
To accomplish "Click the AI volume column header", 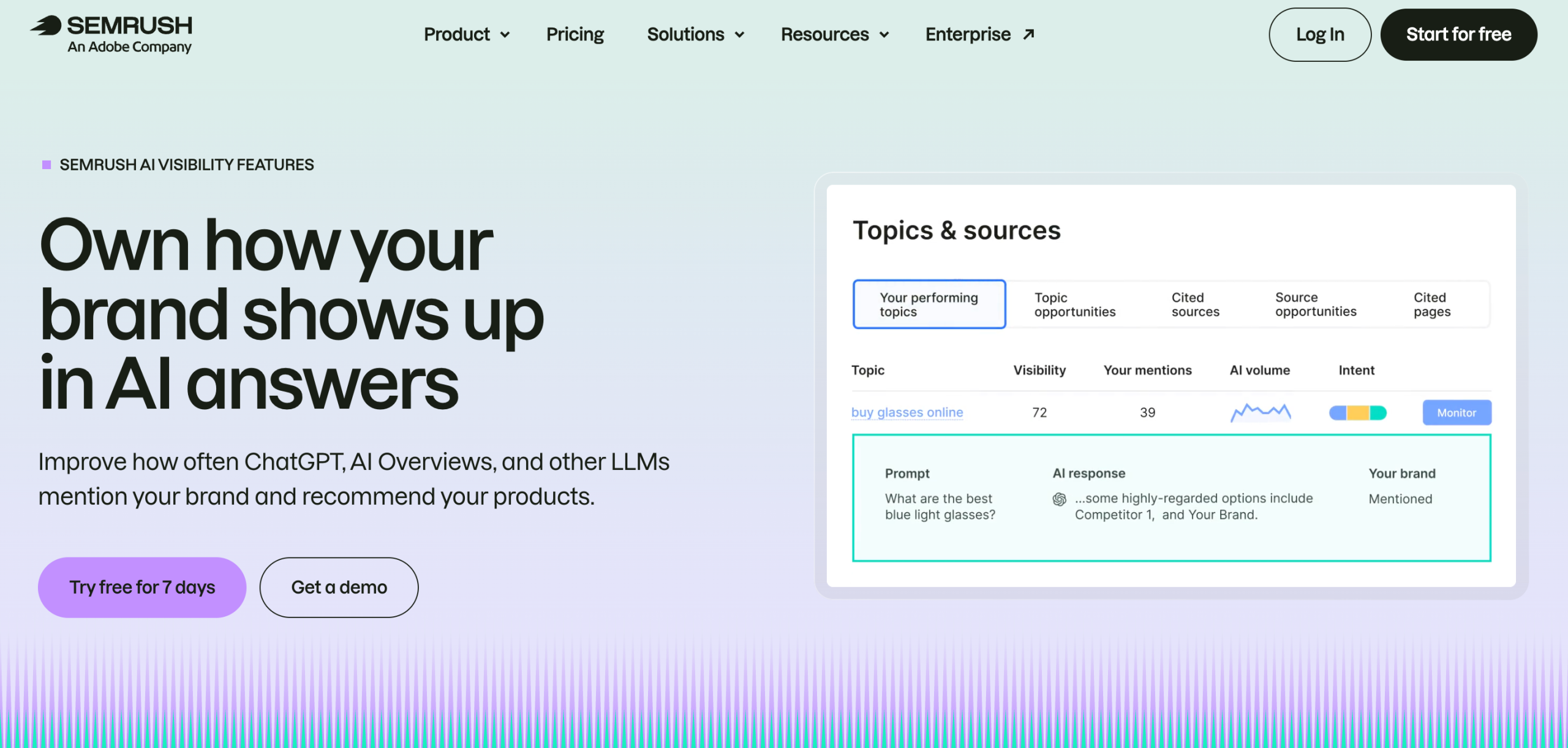I will [1259, 370].
